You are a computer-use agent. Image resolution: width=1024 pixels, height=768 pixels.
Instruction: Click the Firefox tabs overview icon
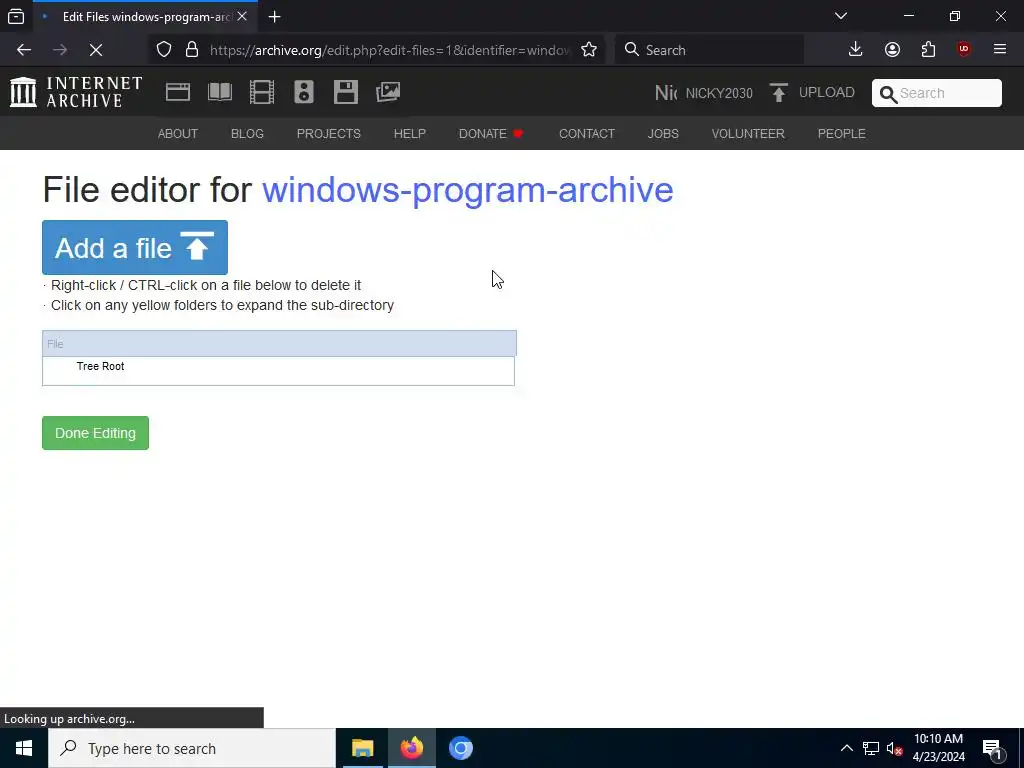pos(16,16)
